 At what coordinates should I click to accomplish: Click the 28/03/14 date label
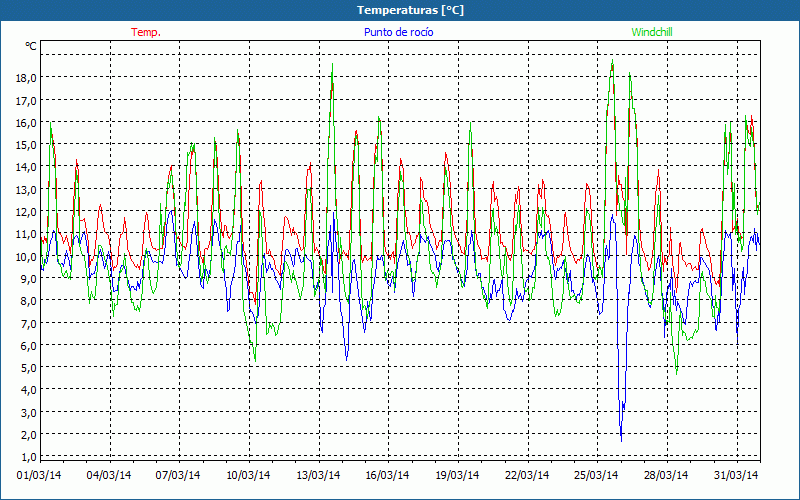[x=666, y=475]
